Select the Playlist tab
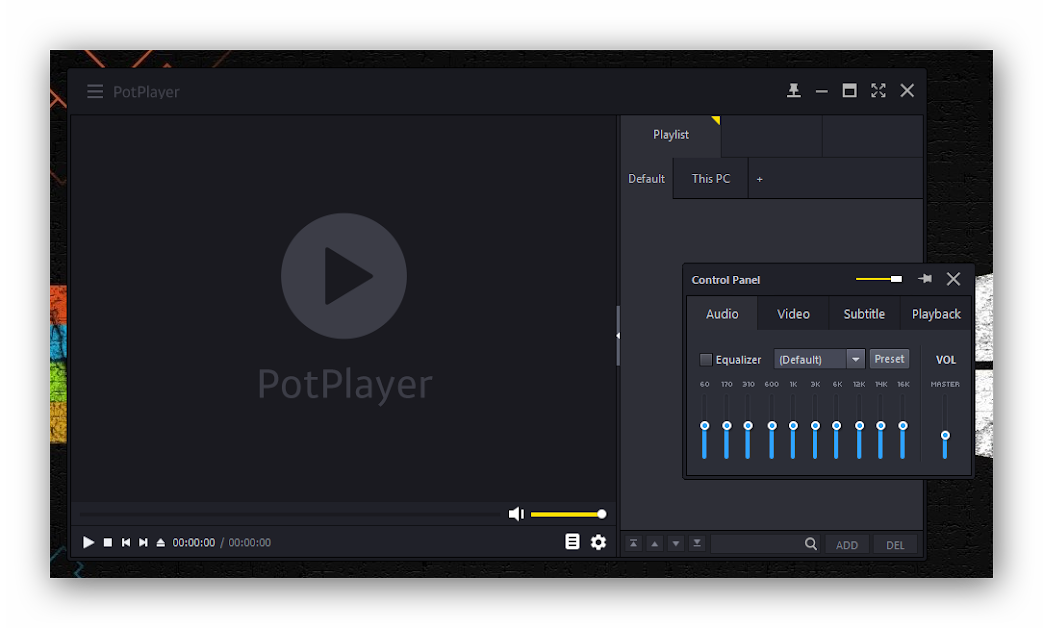This screenshot has height=628, width=1043. (670, 135)
